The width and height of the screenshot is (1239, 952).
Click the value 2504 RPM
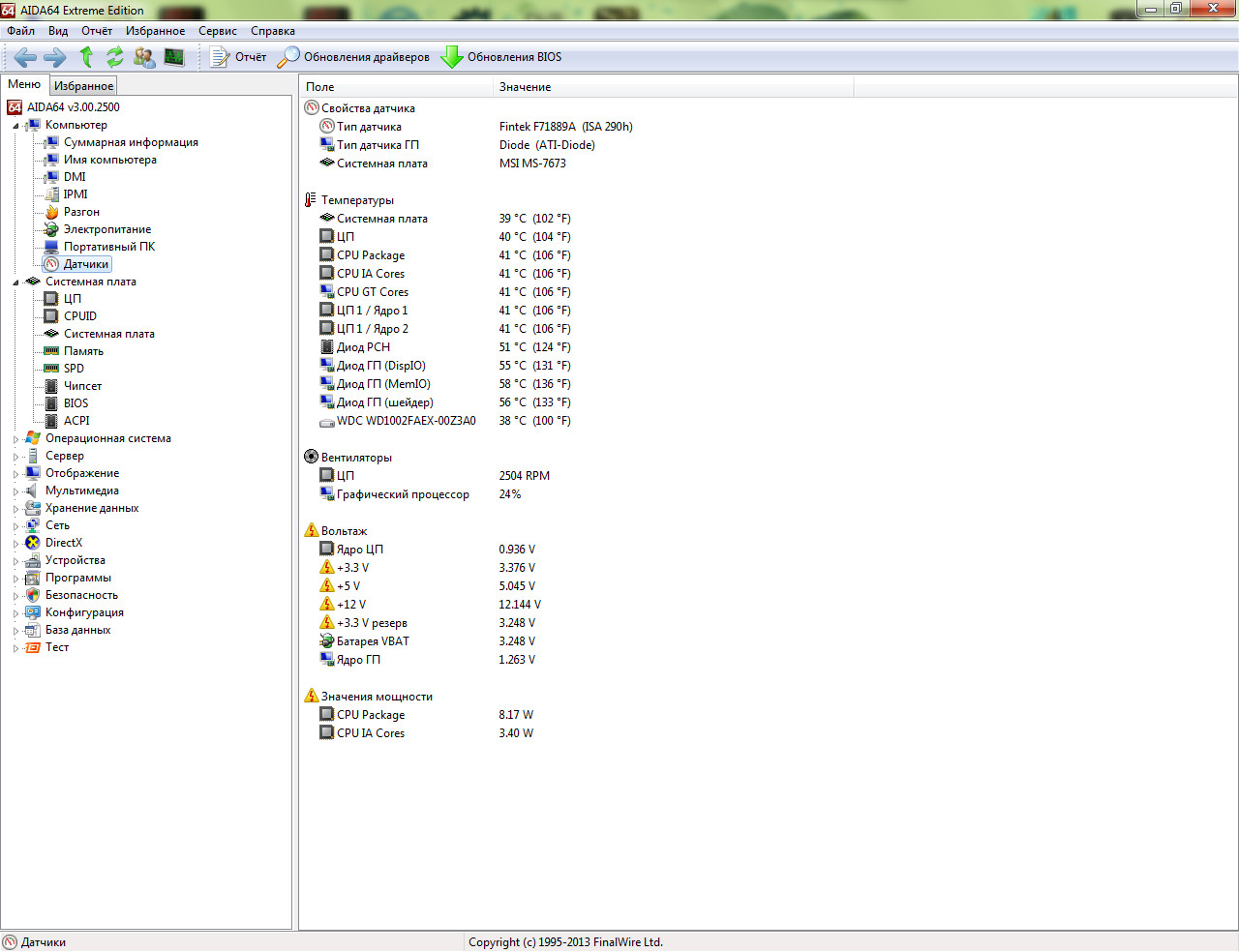(x=525, y=476)
